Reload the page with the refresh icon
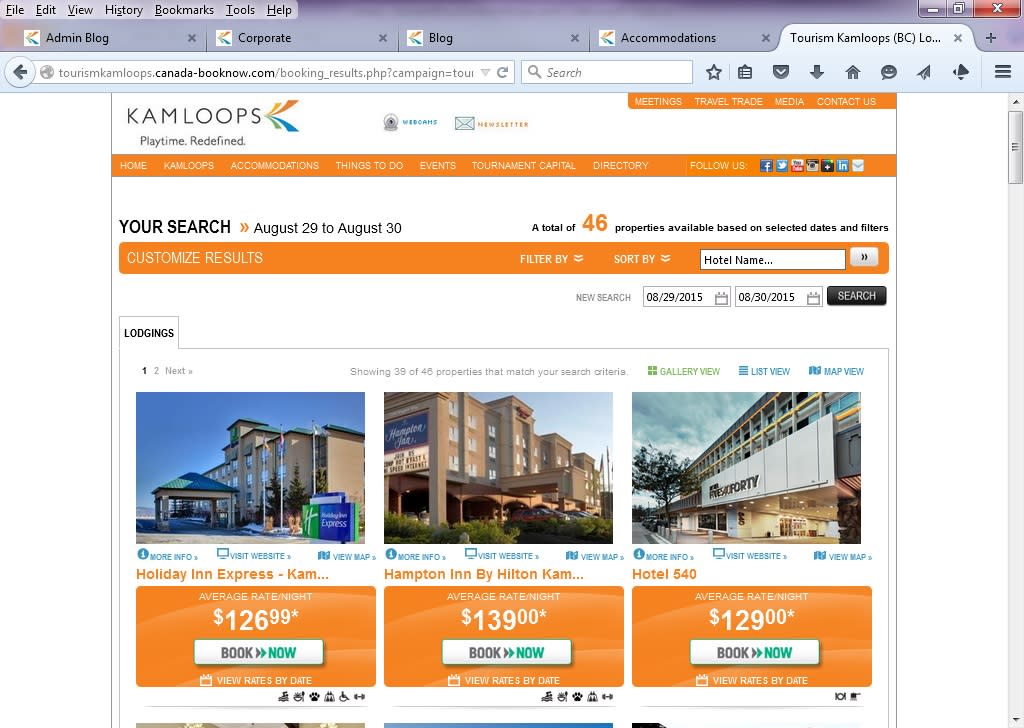Image resolution: width=1024 pixels, height=728 pixels. pyautogui.click(x=502, y=72)
